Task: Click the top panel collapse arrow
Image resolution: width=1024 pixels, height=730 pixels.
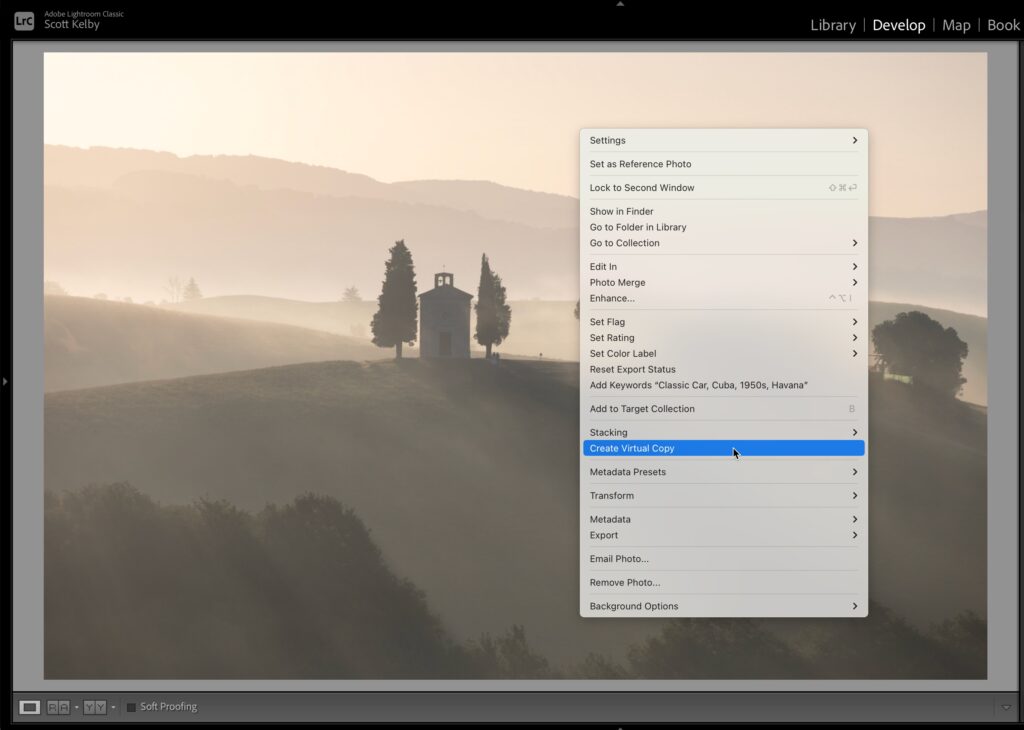Action: (620, 4)
